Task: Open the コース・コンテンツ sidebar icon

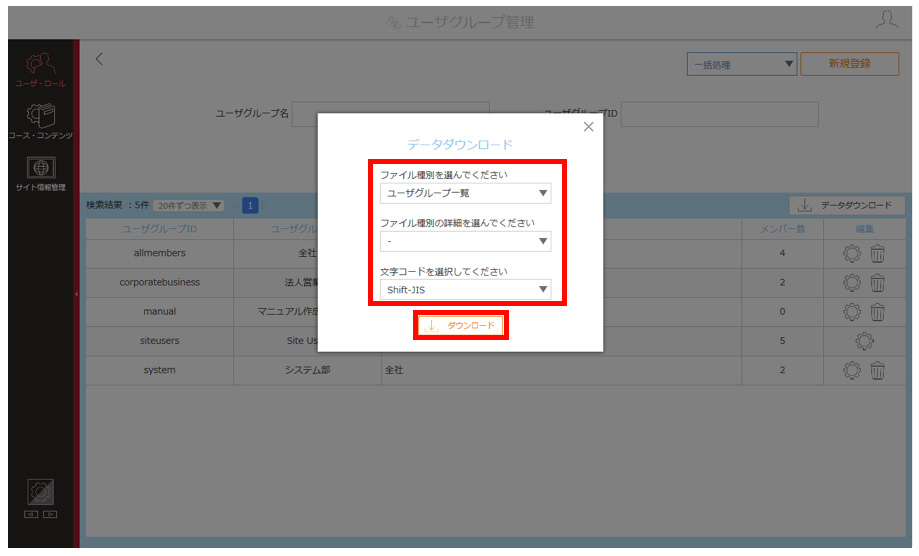Action: (40, 121)
